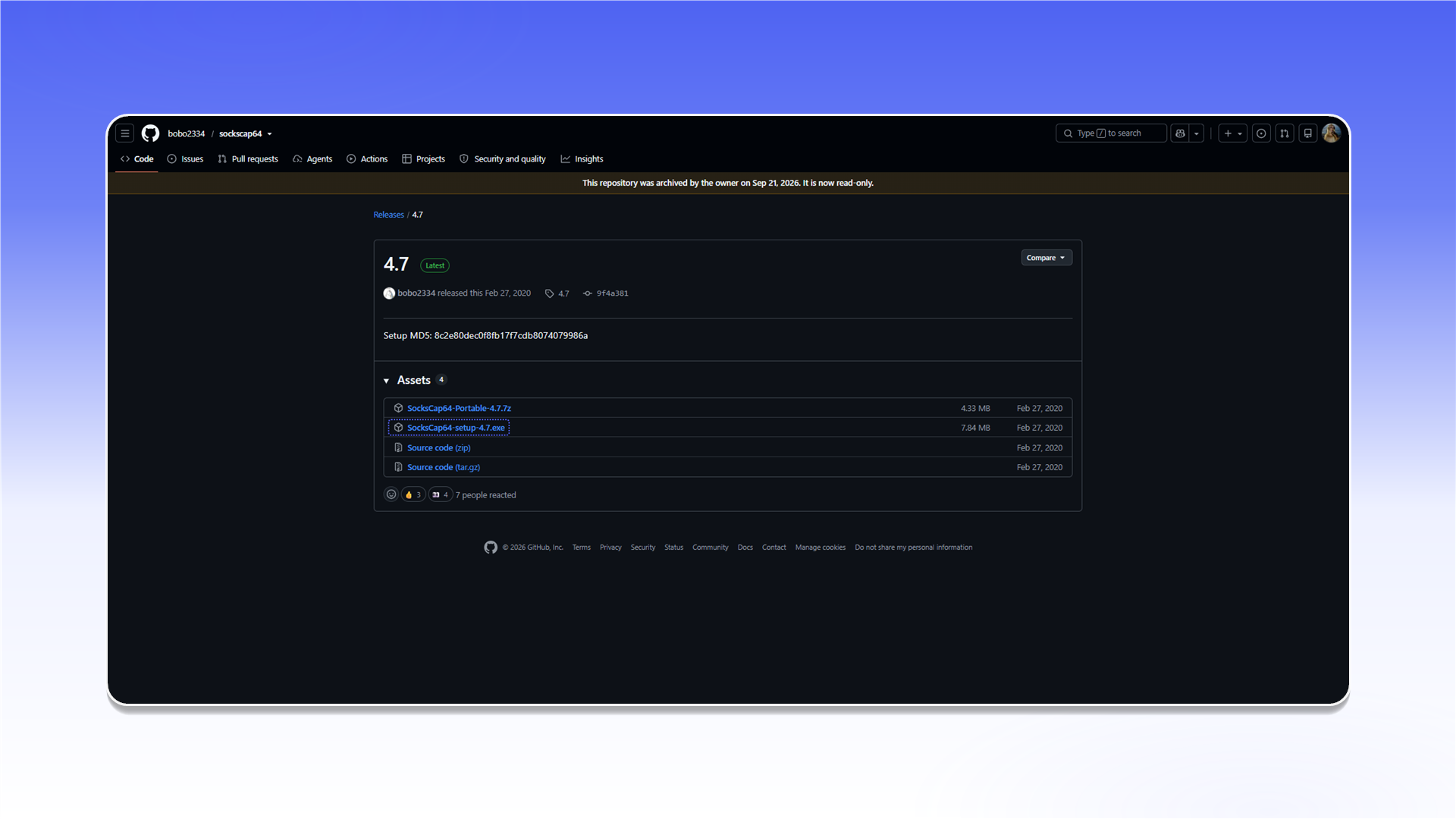Open the Docs footer link

[x=745, y=548]
